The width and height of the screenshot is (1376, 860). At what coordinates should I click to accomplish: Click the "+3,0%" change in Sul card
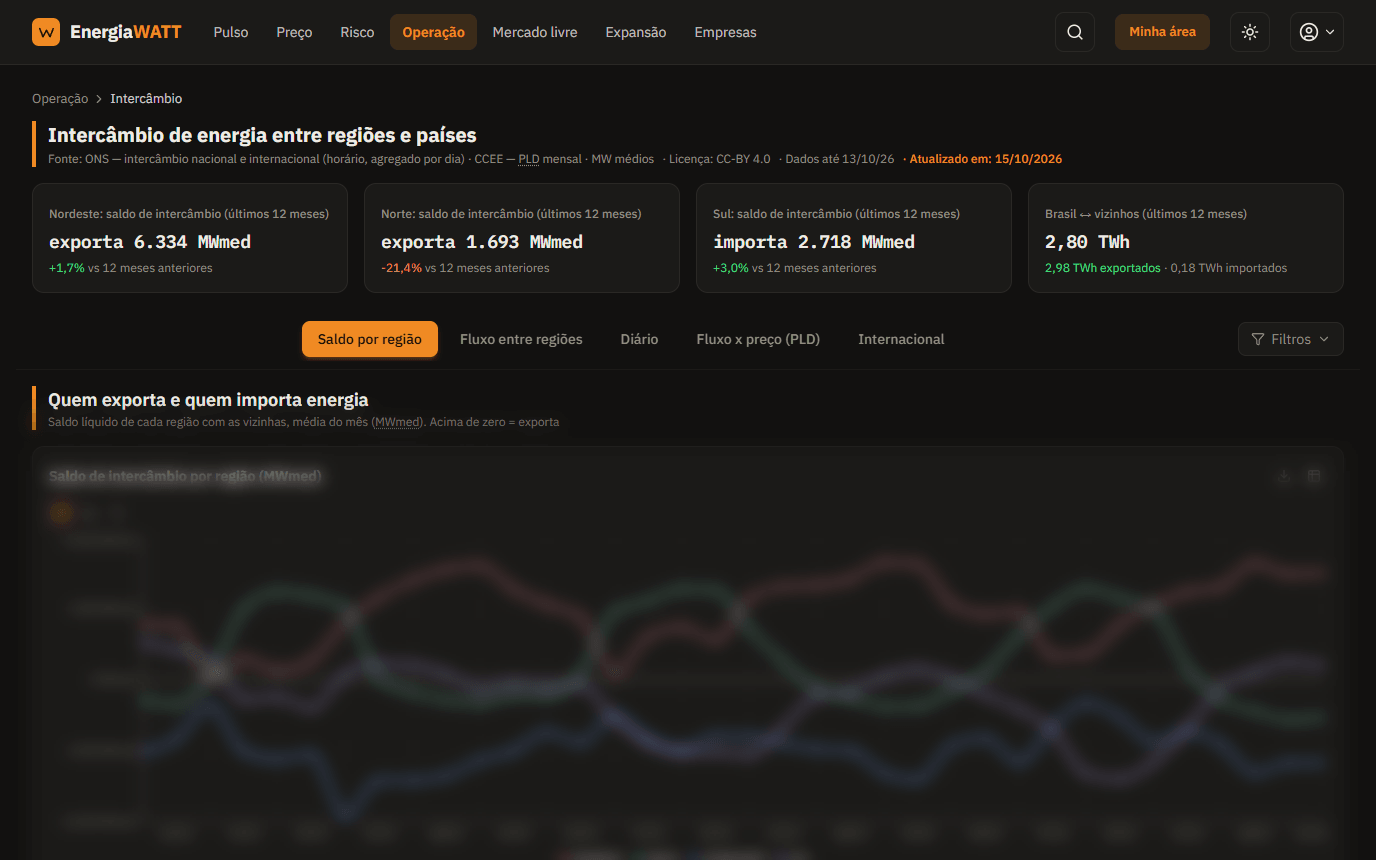click(731, 268)
